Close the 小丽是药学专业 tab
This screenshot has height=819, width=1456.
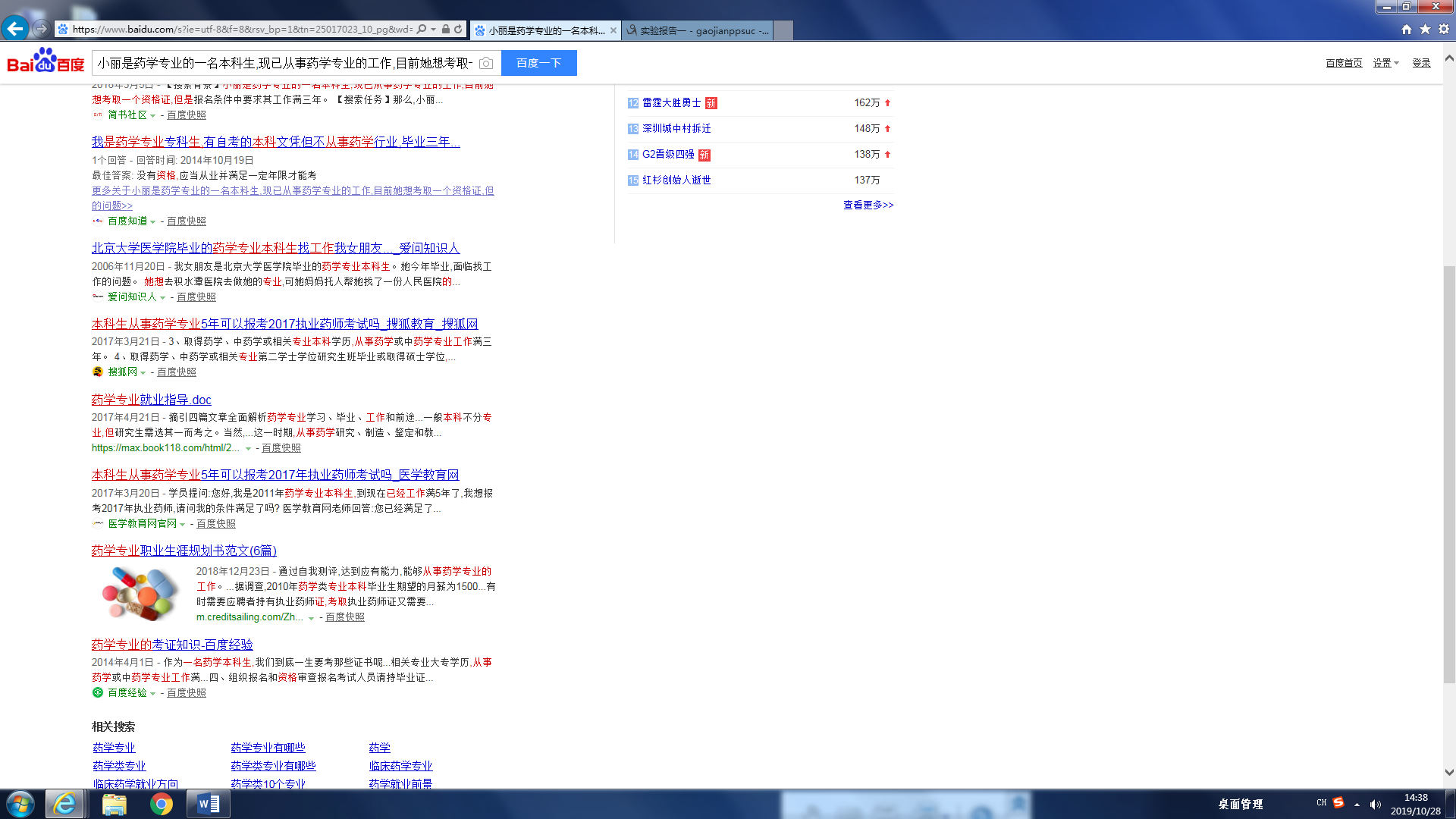tap(613, 30)
